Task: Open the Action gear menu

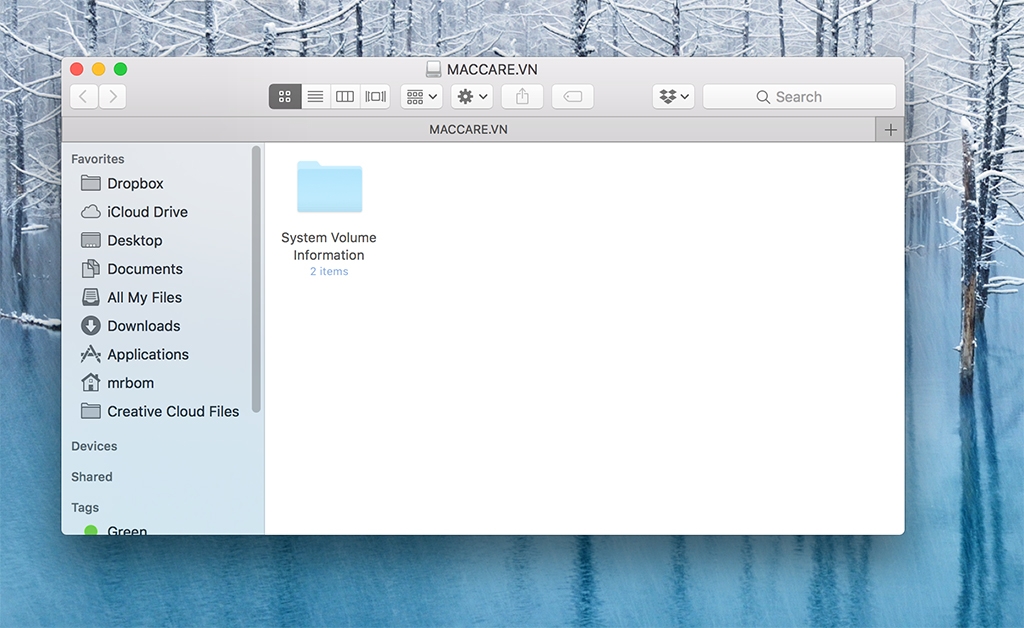Action: pos(472,97)
